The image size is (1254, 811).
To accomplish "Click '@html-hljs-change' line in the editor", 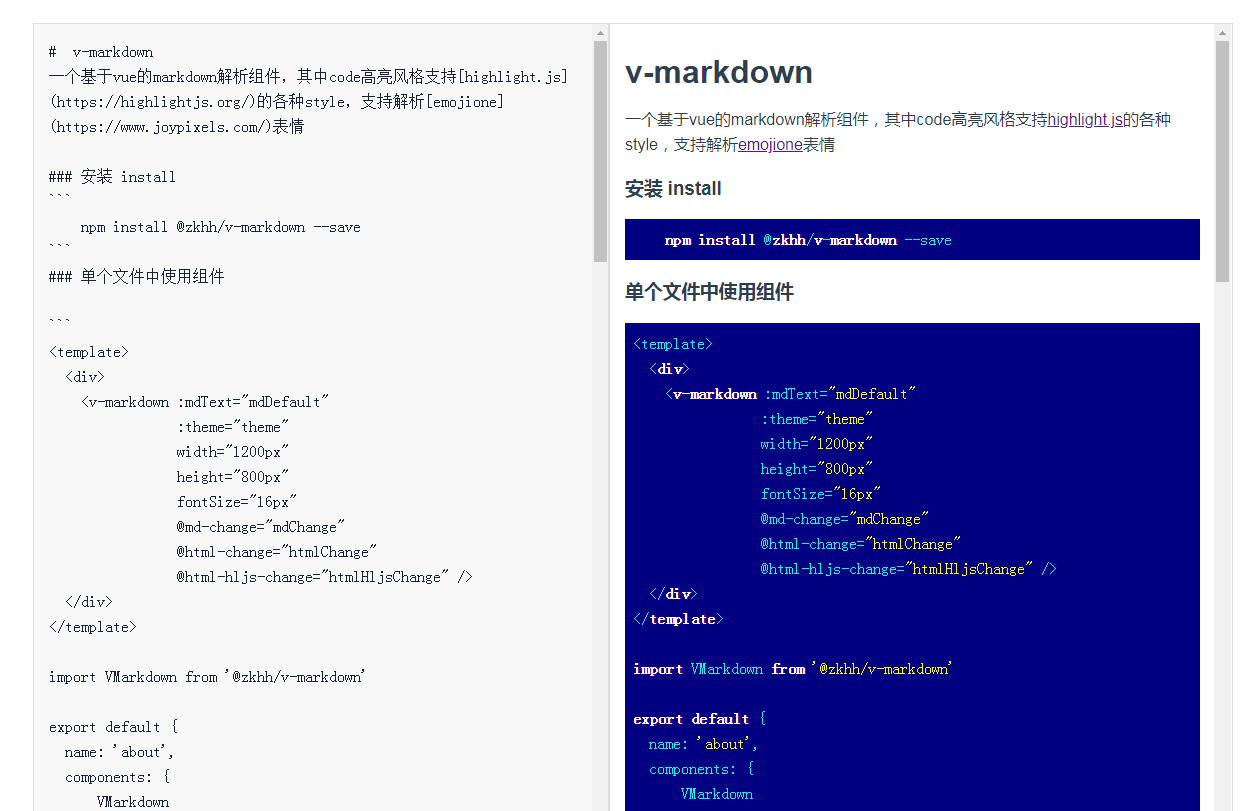I will tap(324, 577).
